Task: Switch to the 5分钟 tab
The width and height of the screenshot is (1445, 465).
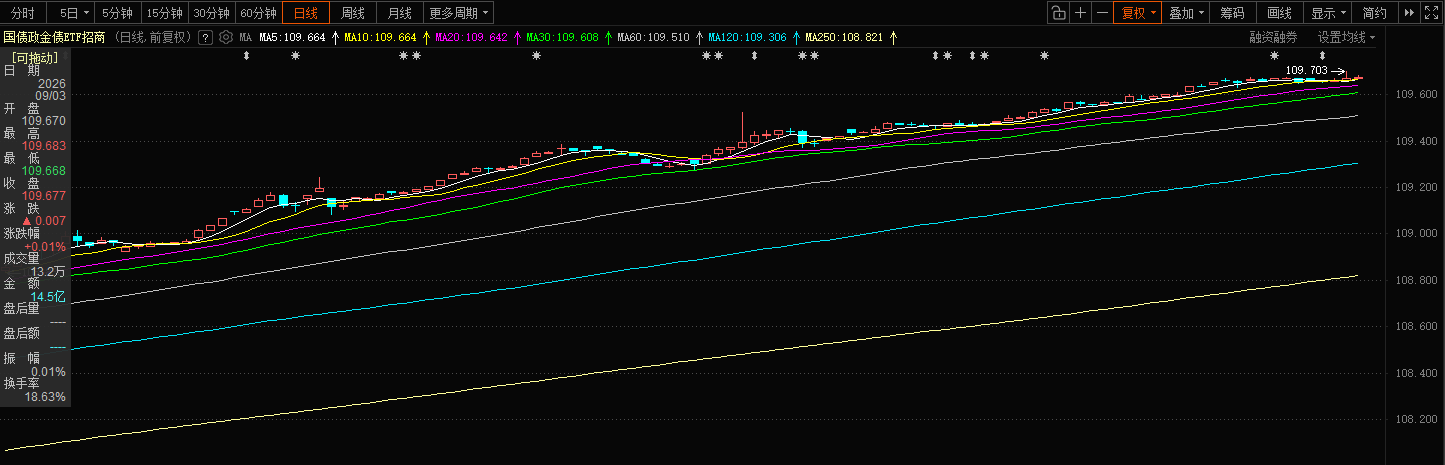Action: click(x=118, y=13)
